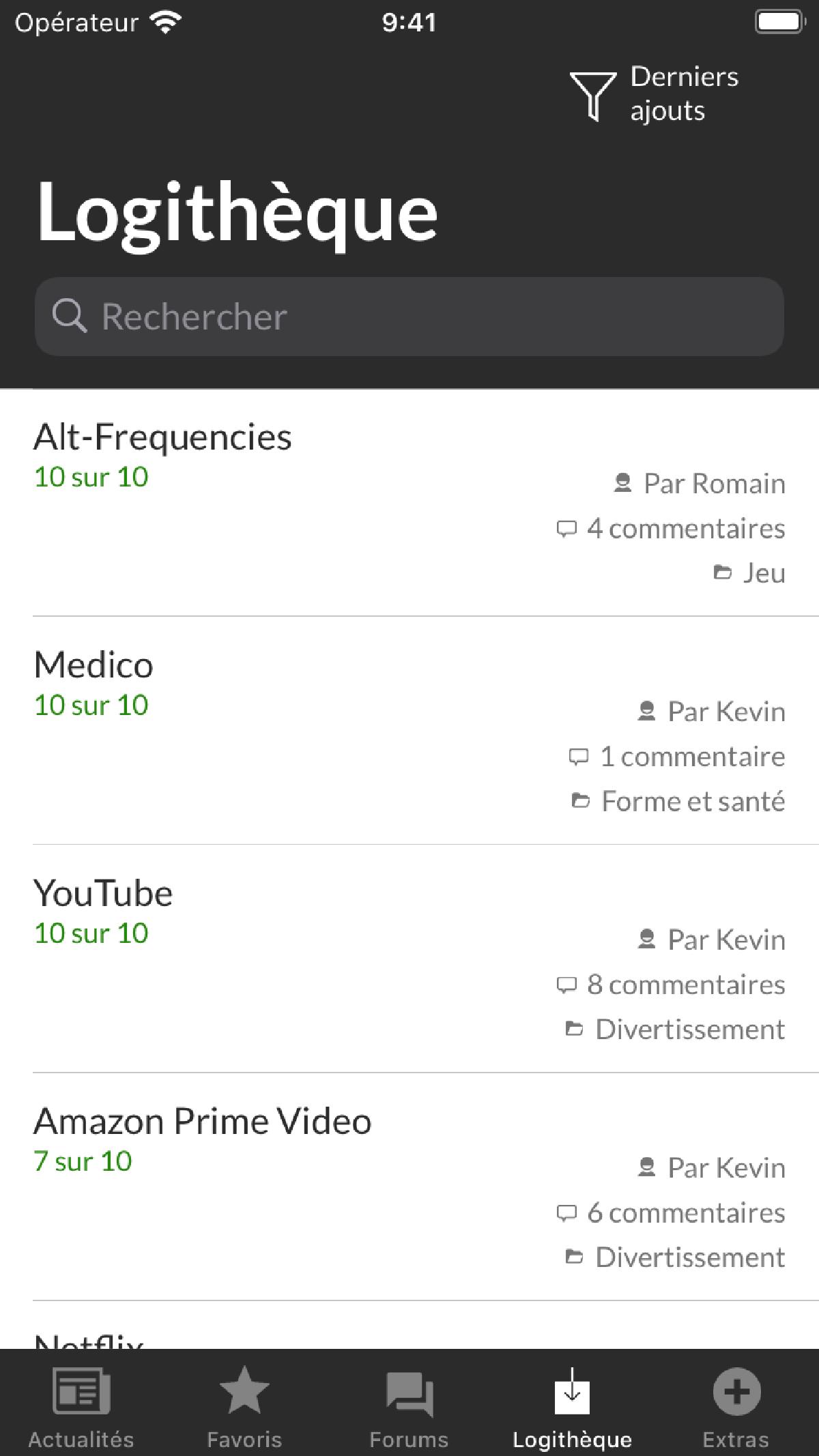Open the Alt-Frequencies entry
819x1456 pixels.
[162, 437]
